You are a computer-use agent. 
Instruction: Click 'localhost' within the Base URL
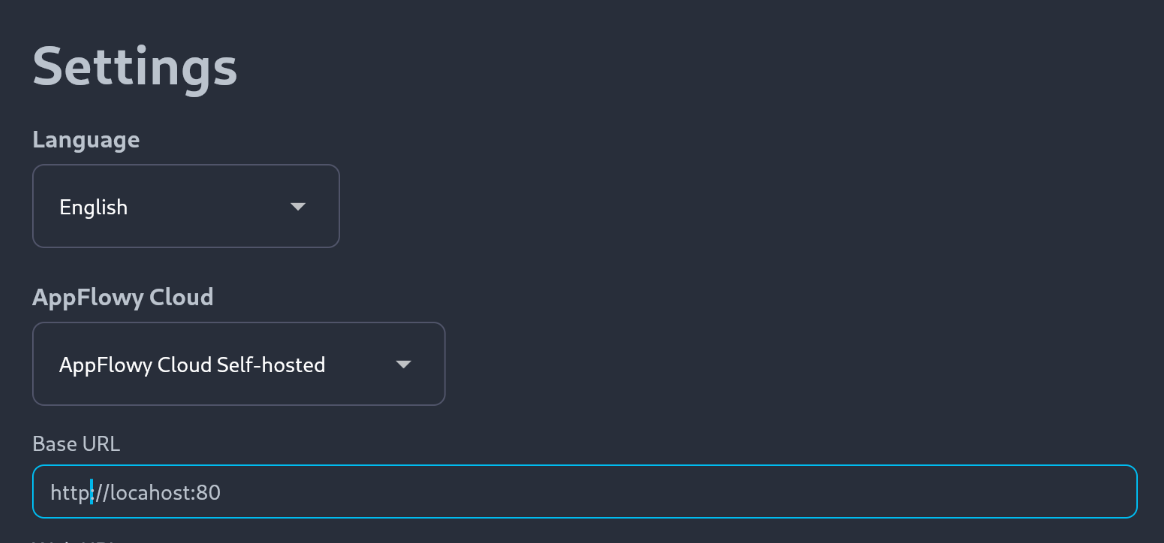tap(151, 492)
